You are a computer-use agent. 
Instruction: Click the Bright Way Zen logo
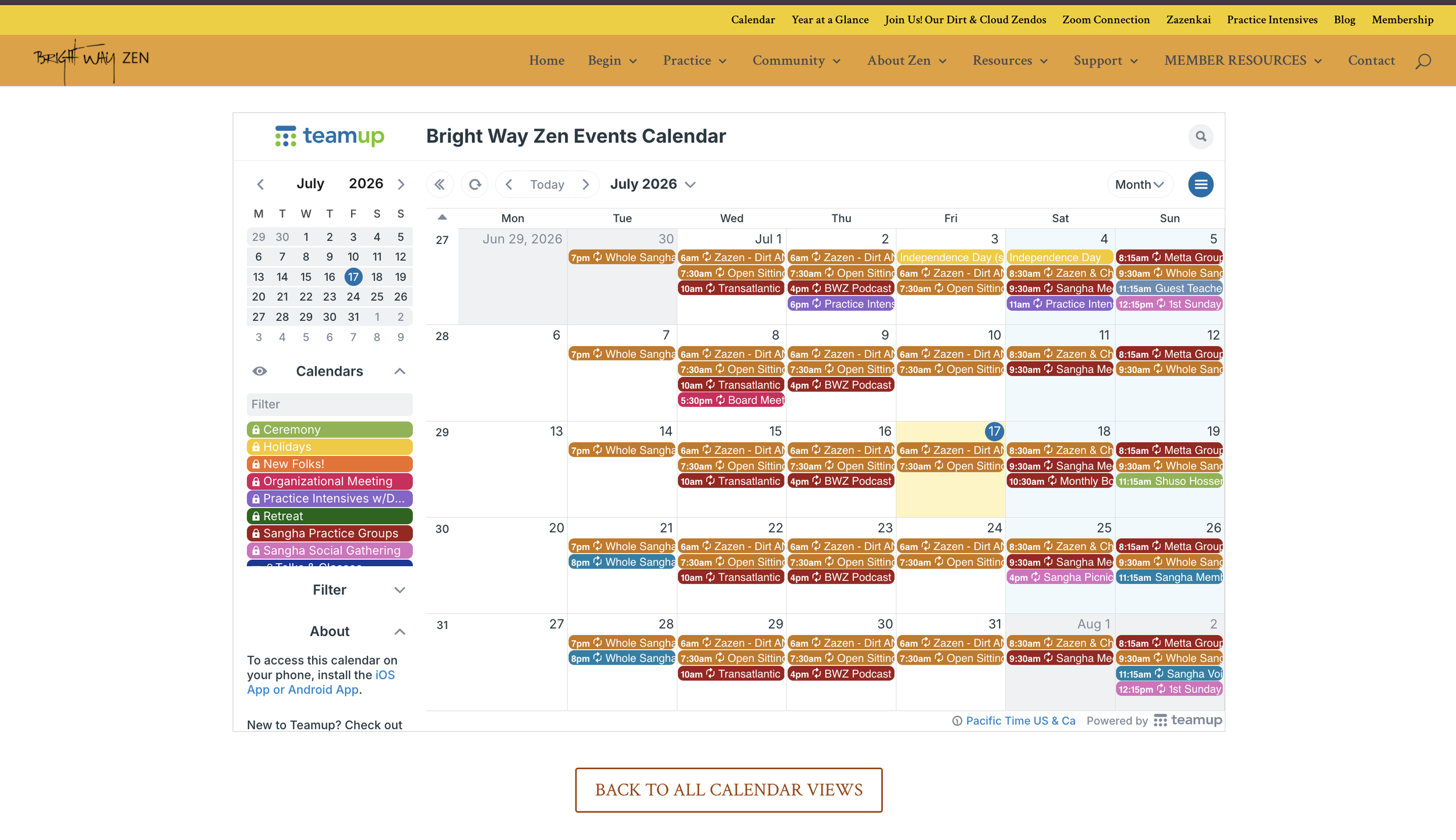(91, 61)
